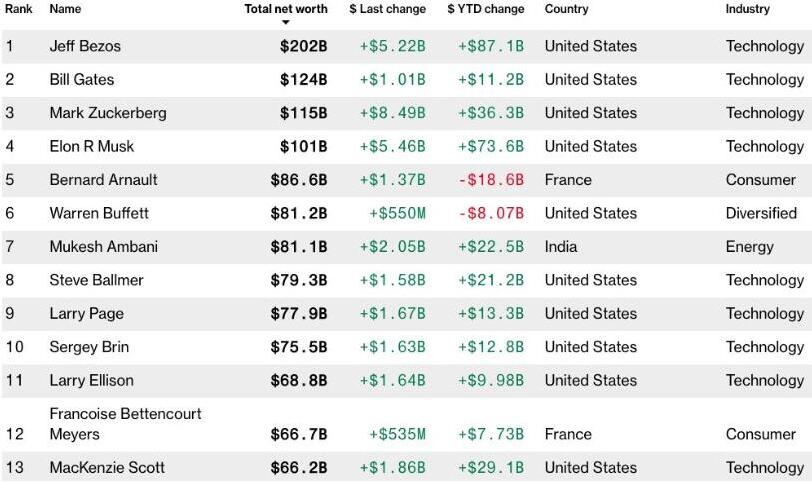Sort table by Rank column header
Screen dimensions: 812x482
tap(19, 9)
